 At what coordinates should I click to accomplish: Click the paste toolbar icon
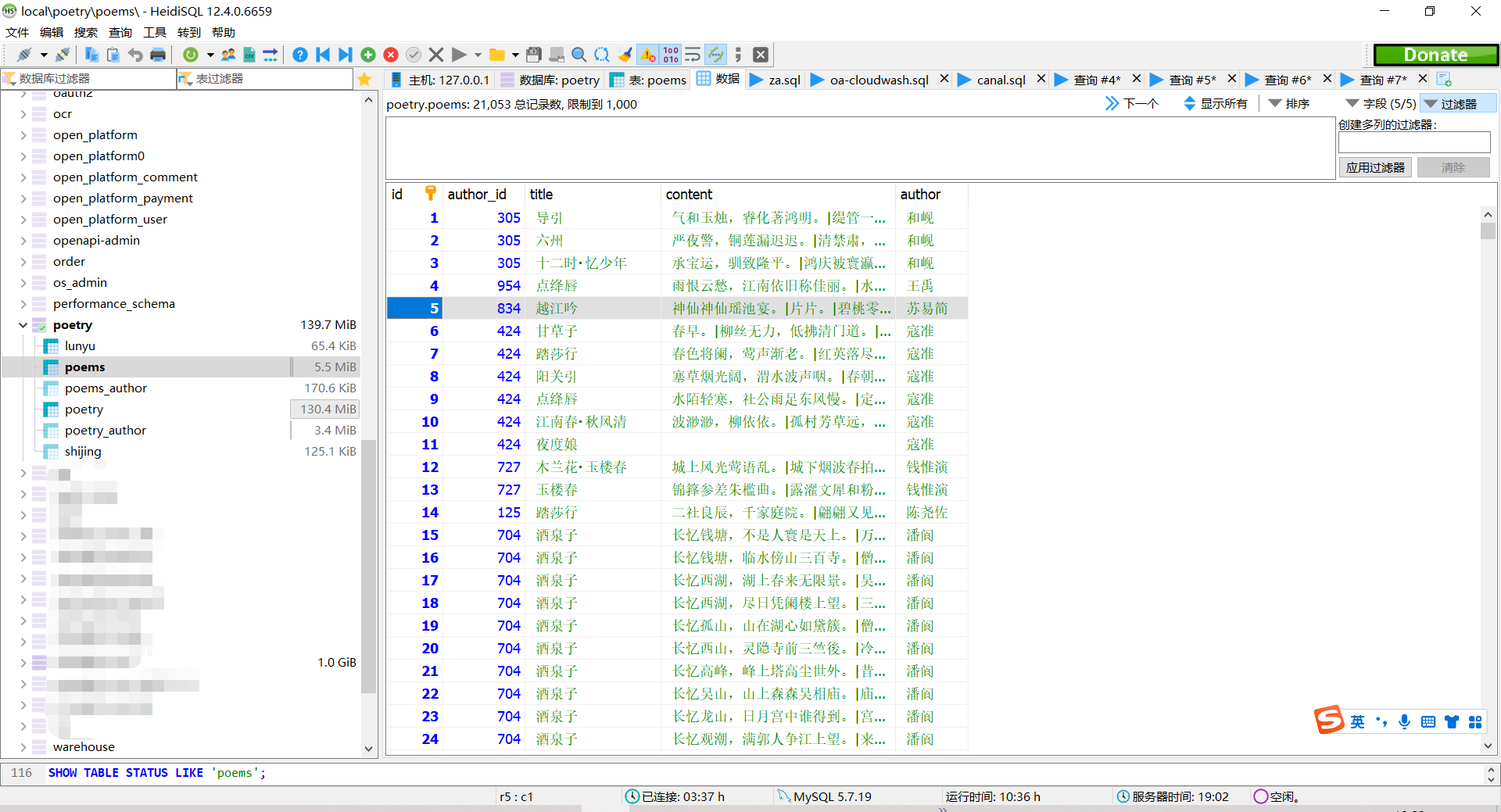113,55
